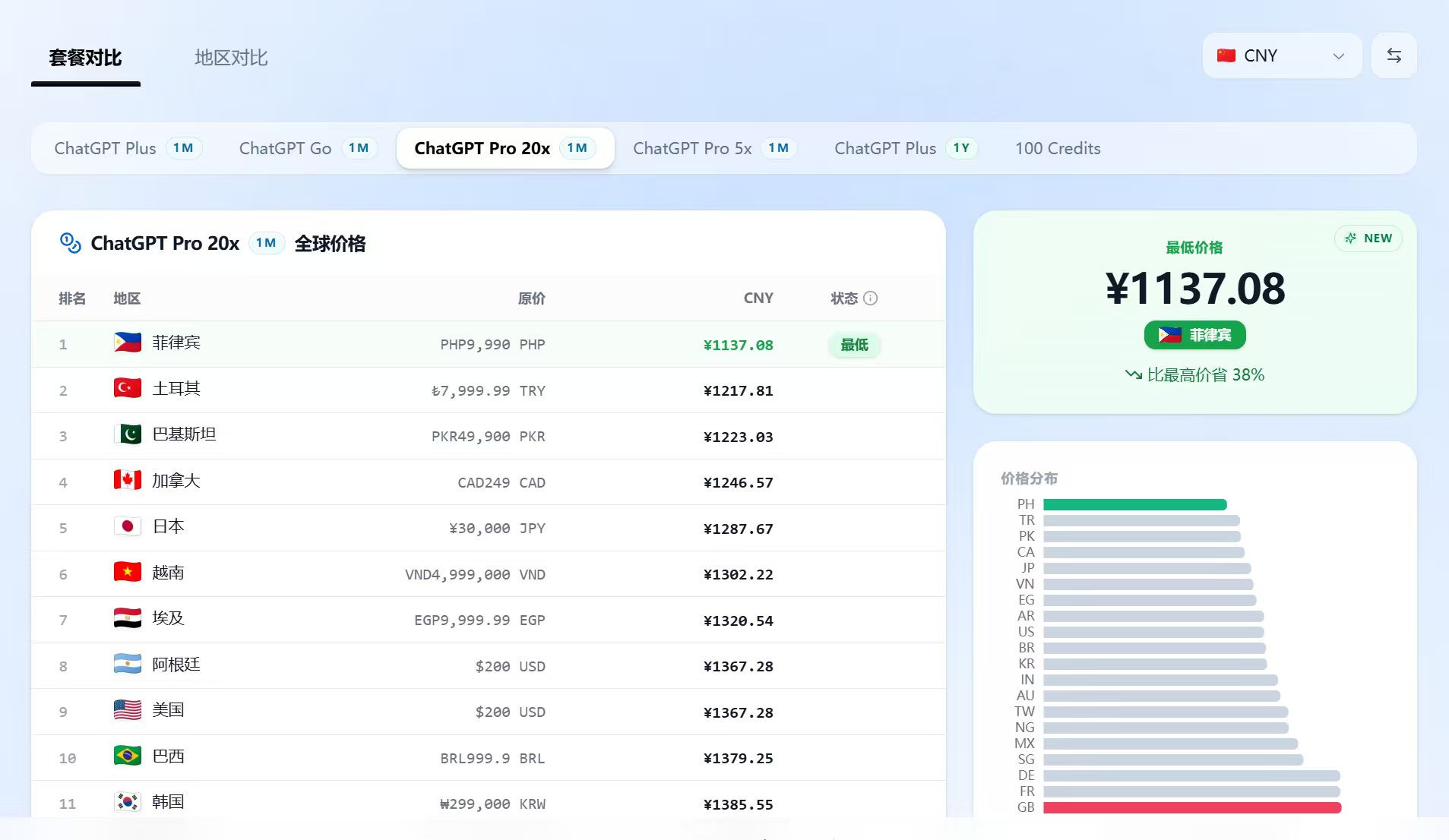Select the ChatGPT Pro 20x plan tab
The height and width of the screenshot is (840, 1449).
tap(505, 148)
